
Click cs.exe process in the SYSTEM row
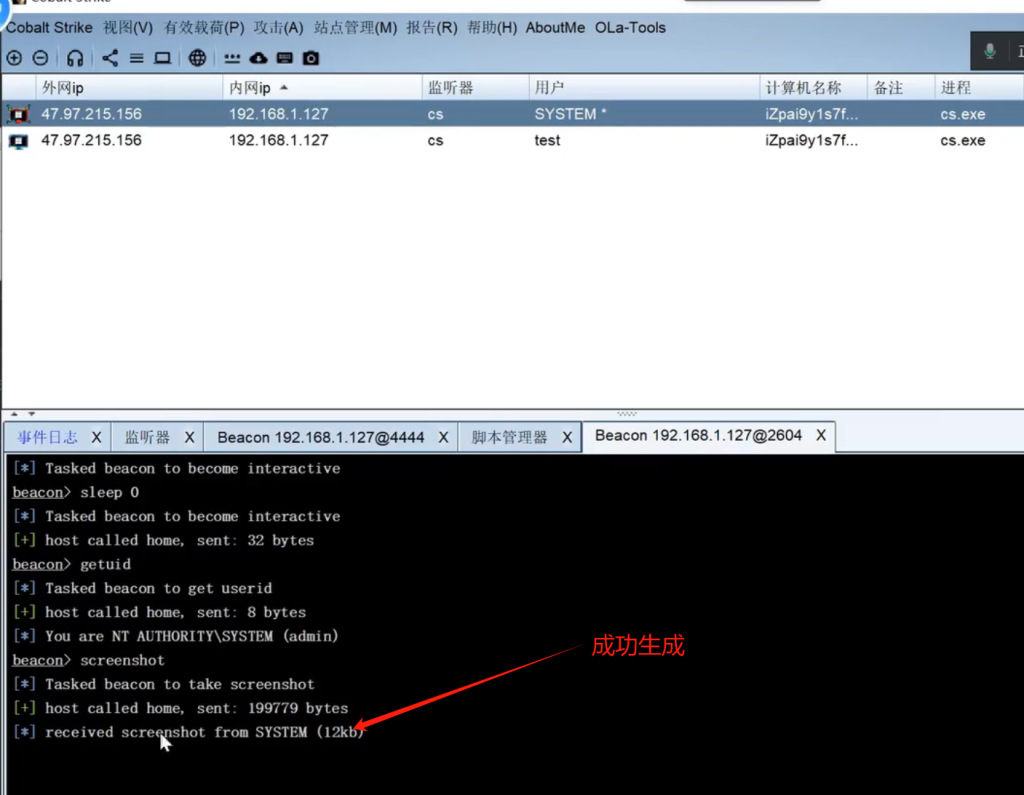[x=963, y=114]
